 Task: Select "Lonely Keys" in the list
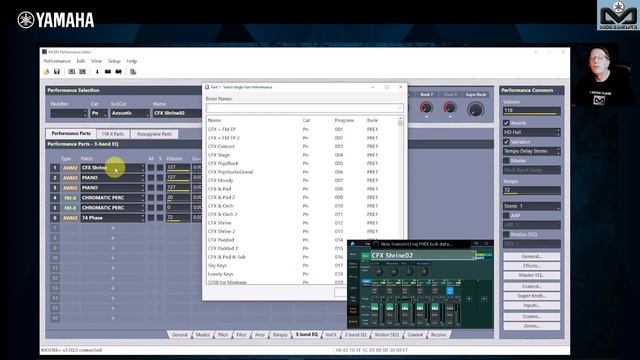coord(220,274)
